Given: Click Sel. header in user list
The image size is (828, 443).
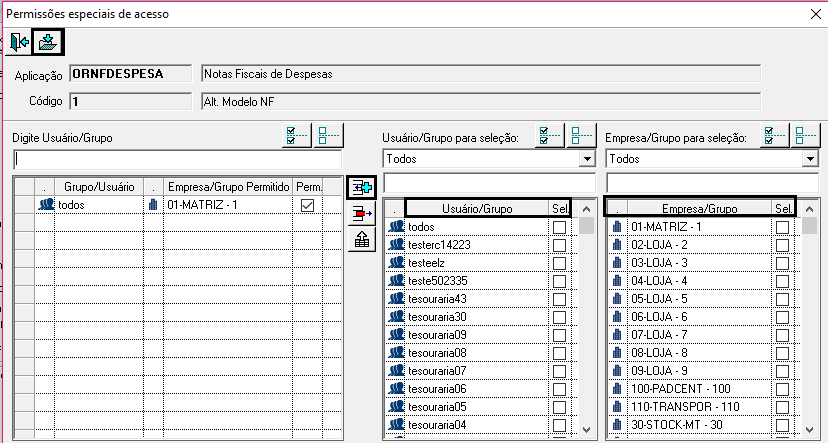Looking at the screenshot, I should coord(559,209).
